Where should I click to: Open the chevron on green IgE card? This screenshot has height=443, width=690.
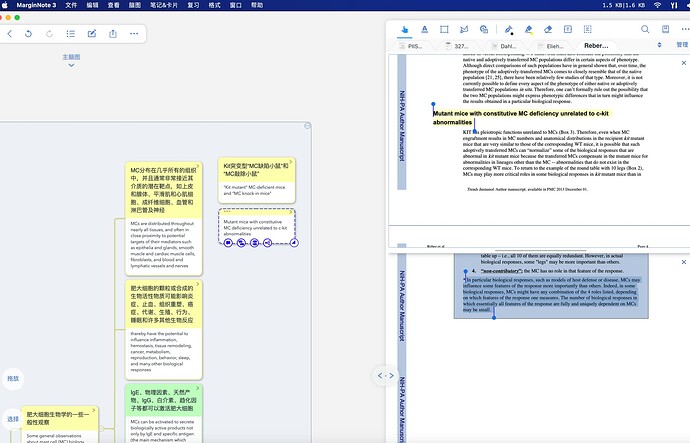pos(198,388)
